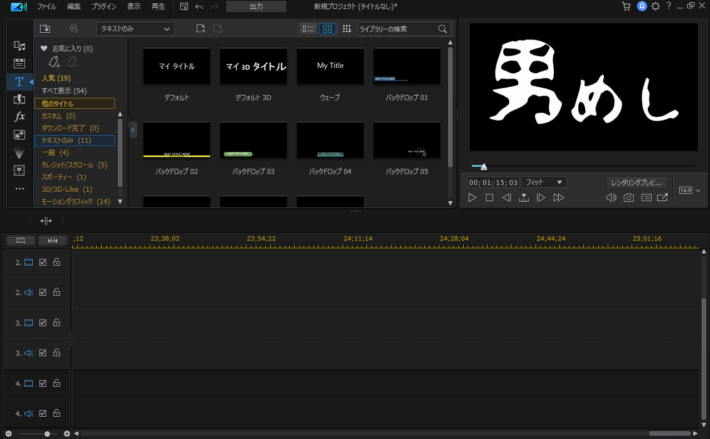The width and height of the screenshot is (710, 439).
Task: Open the ファイル menu
Action: pos(46,6)
